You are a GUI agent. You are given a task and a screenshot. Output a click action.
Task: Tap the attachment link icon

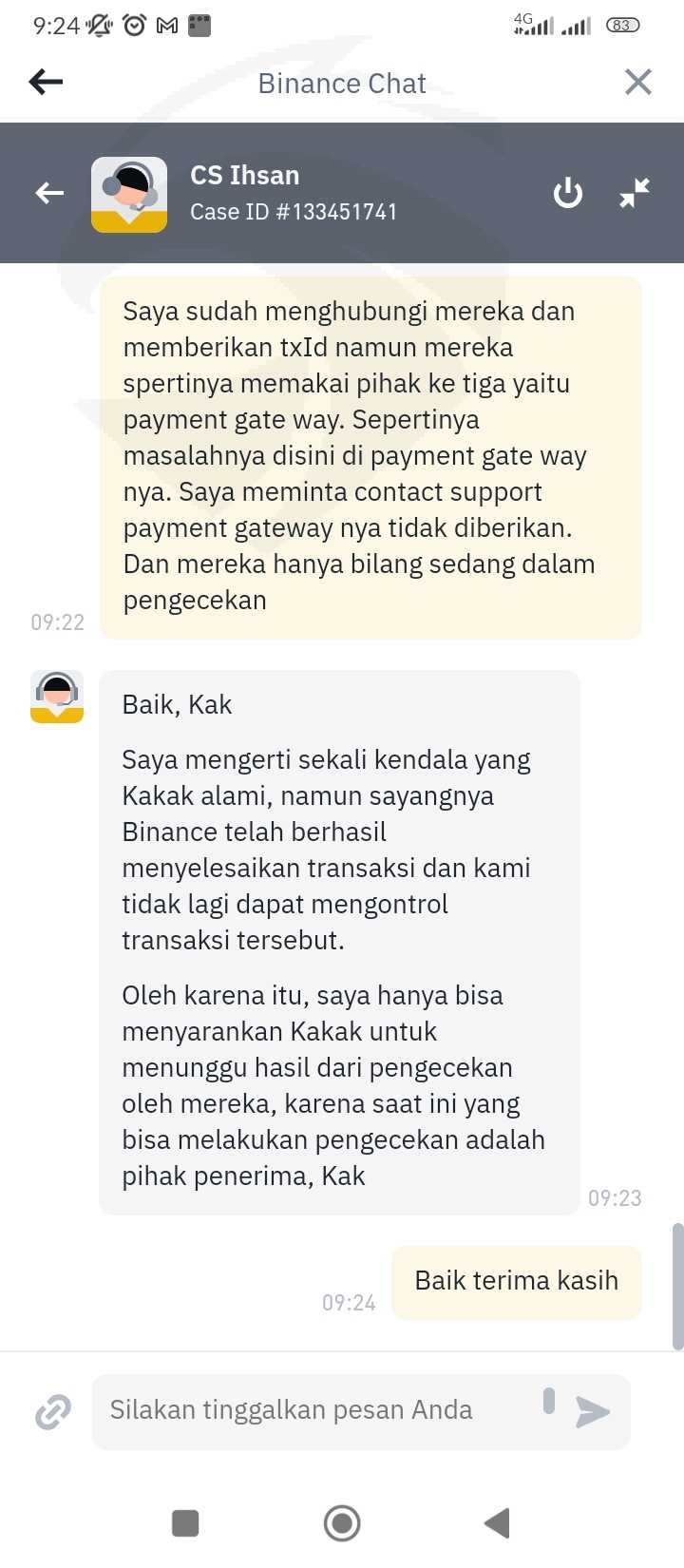tap(53, 1412)
